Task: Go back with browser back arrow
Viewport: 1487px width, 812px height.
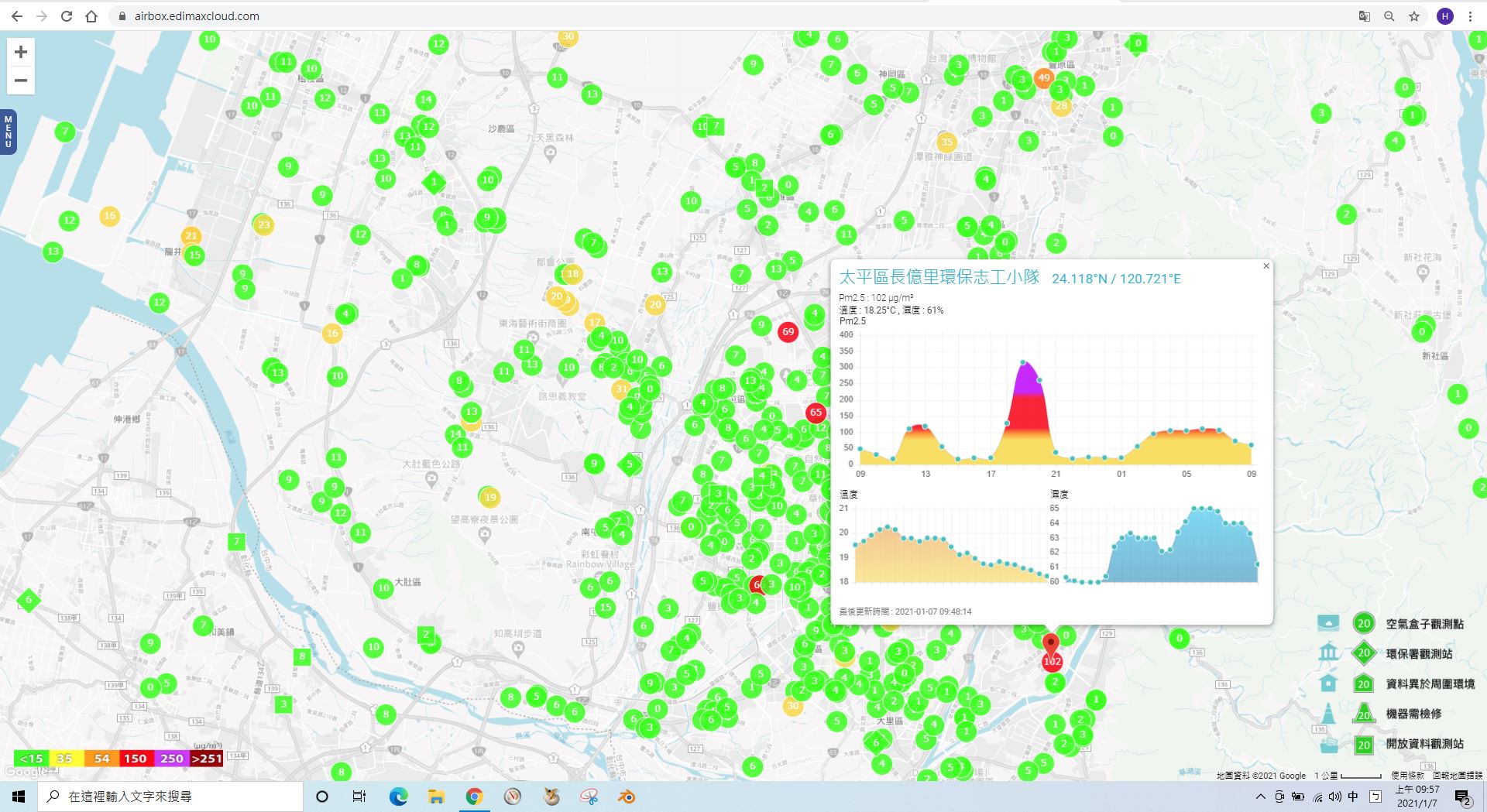Action: [x=17, y=16]
